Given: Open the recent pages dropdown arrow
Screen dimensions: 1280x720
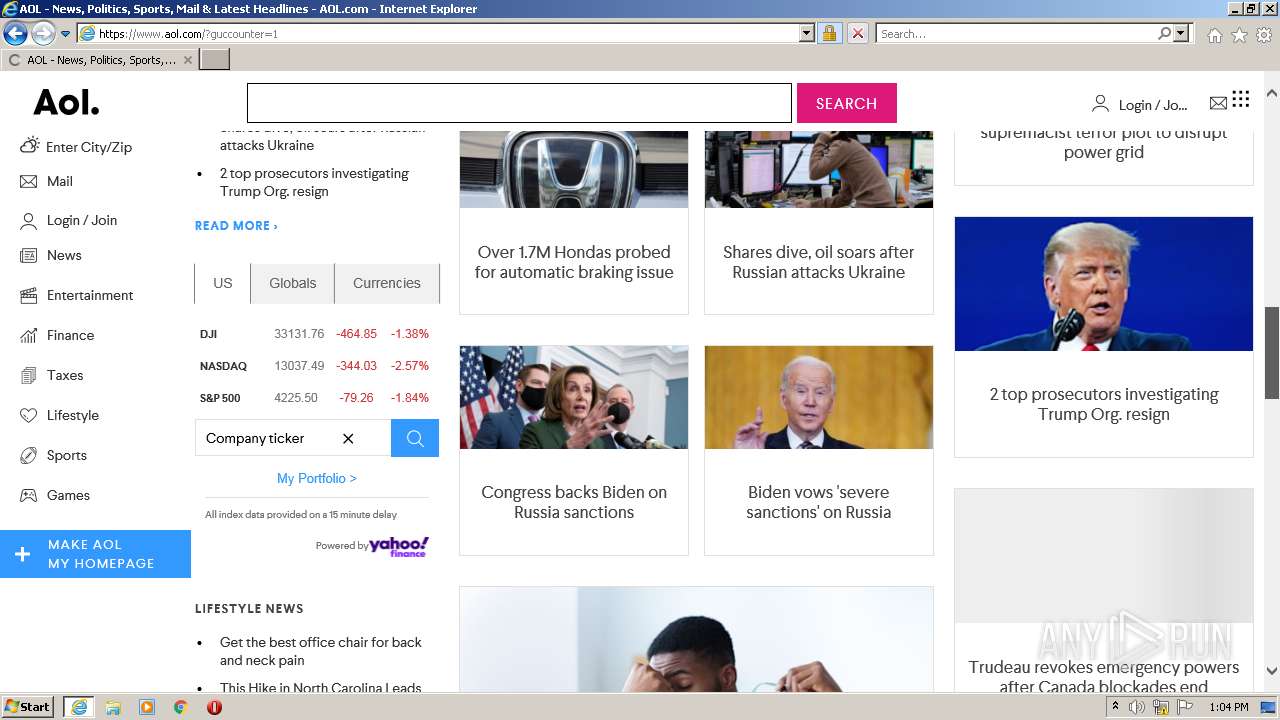Looking at the screenshot, I should tap(65, 34).
